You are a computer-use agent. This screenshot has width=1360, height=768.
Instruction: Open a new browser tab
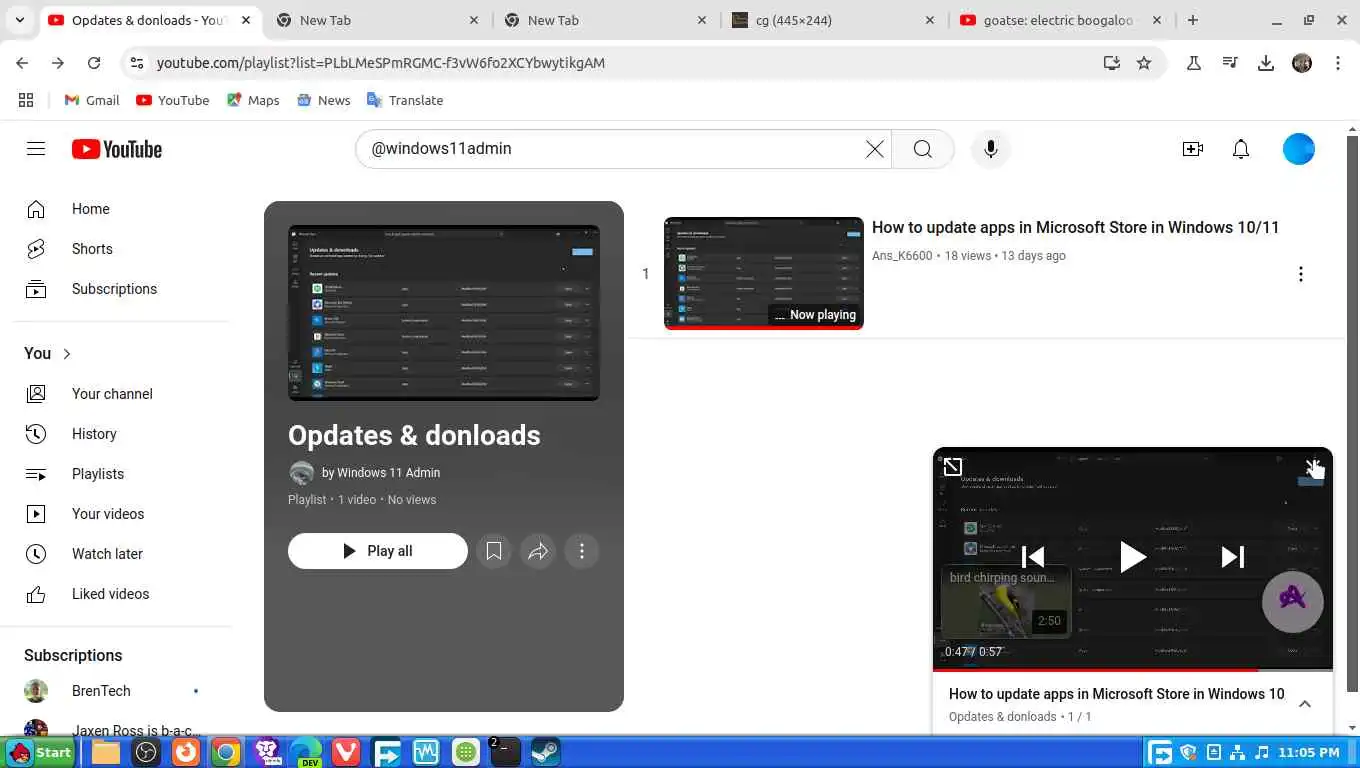1193,20
